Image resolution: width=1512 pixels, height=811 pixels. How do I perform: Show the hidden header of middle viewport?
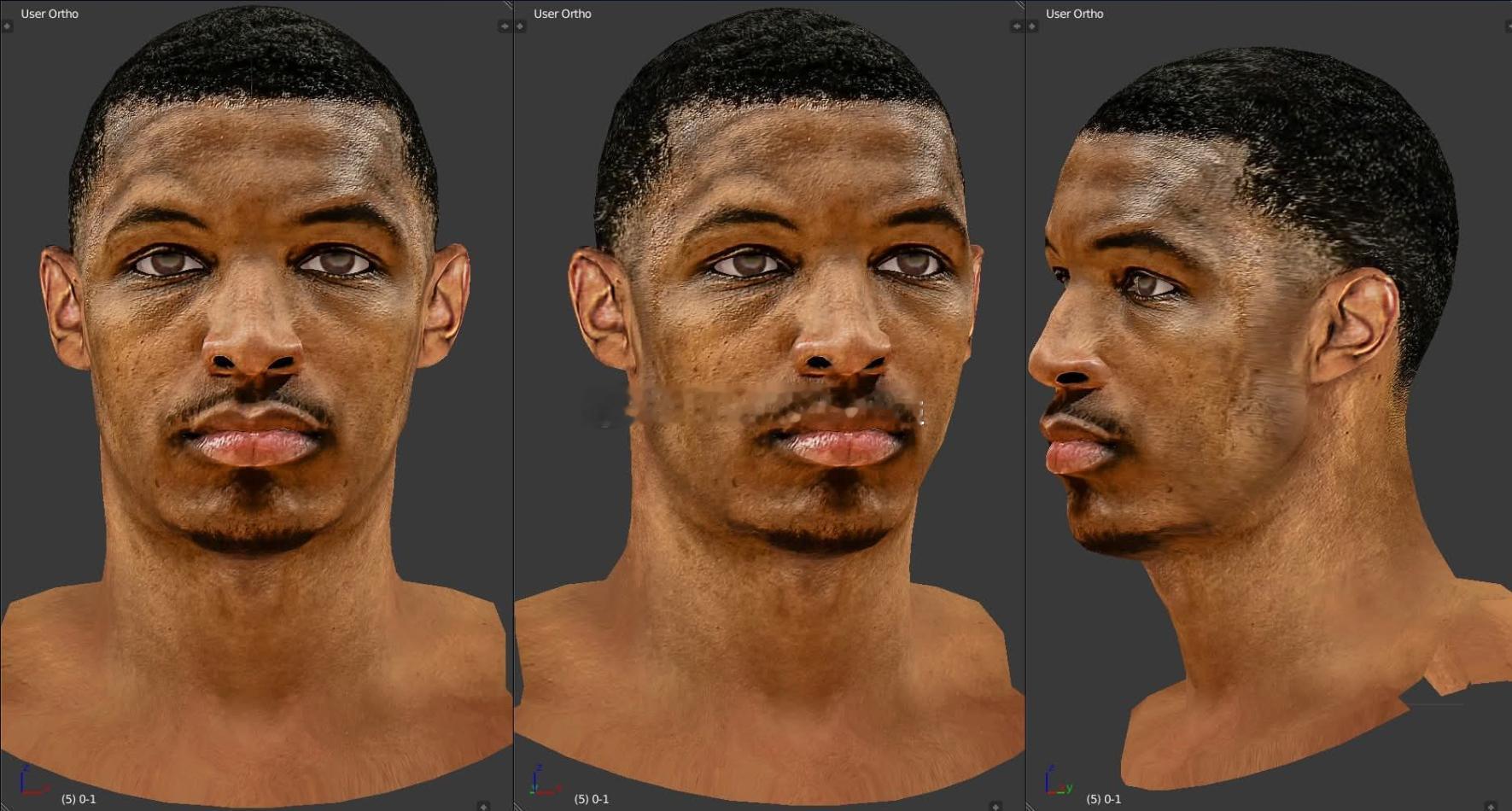coord(995,806)
